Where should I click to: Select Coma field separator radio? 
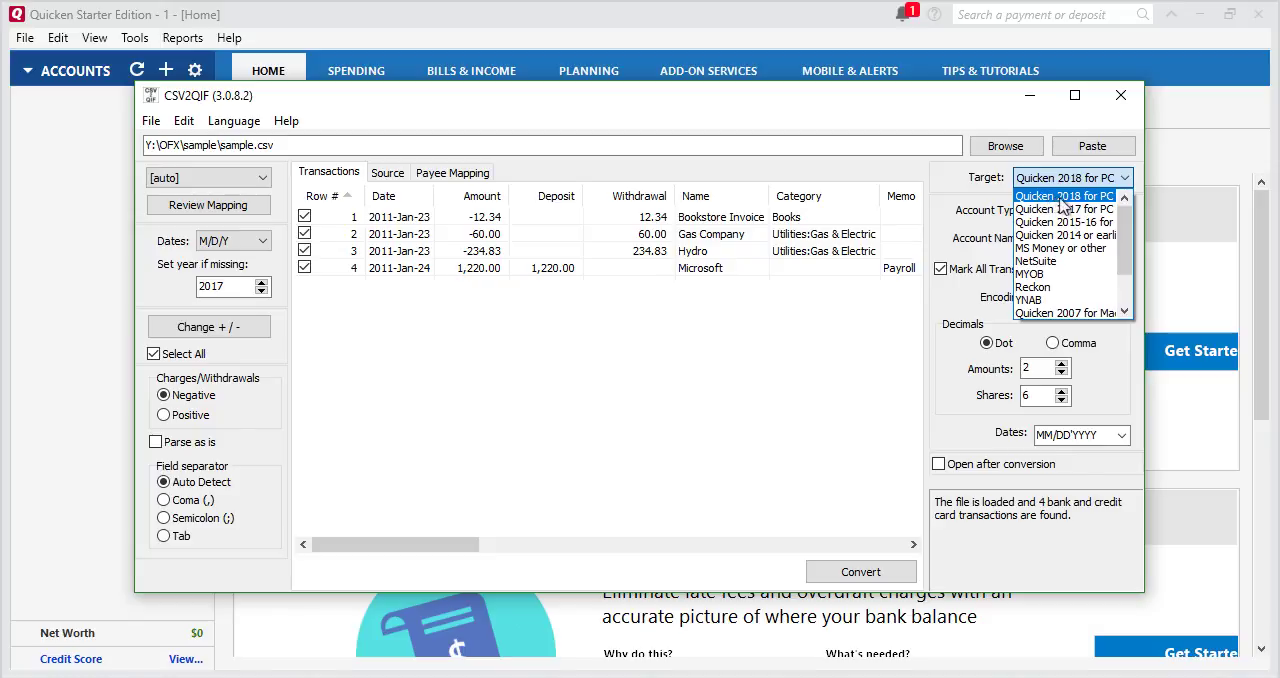(164, 499)
